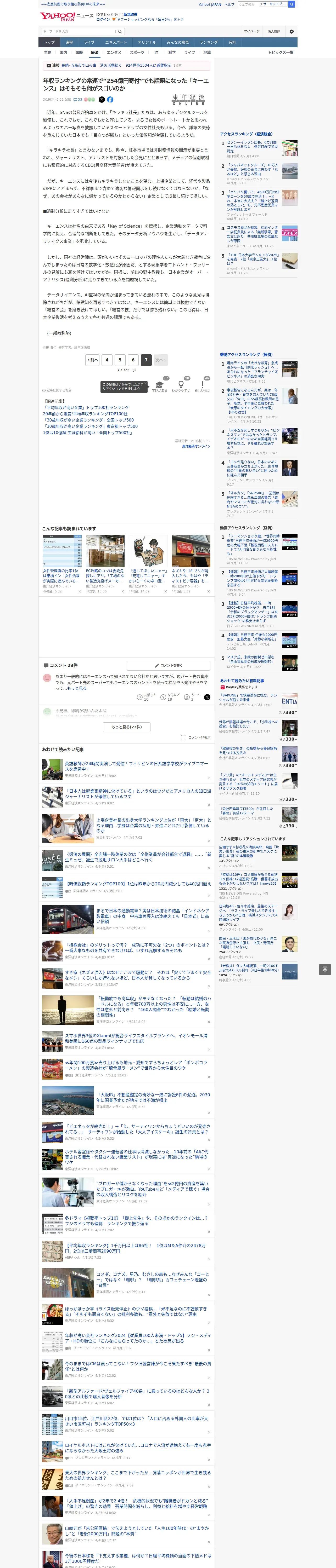Screen dimensions: 336x1568
Task: Open マイページ link in header
Action: (252, 32)
